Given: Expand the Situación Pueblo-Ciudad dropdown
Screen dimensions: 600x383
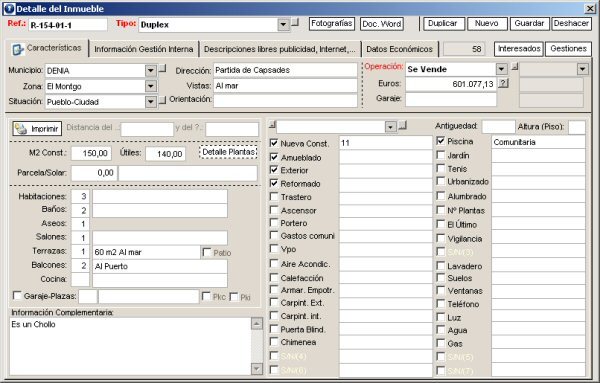Looking at the screenshot, I should (x=151, y=102).
